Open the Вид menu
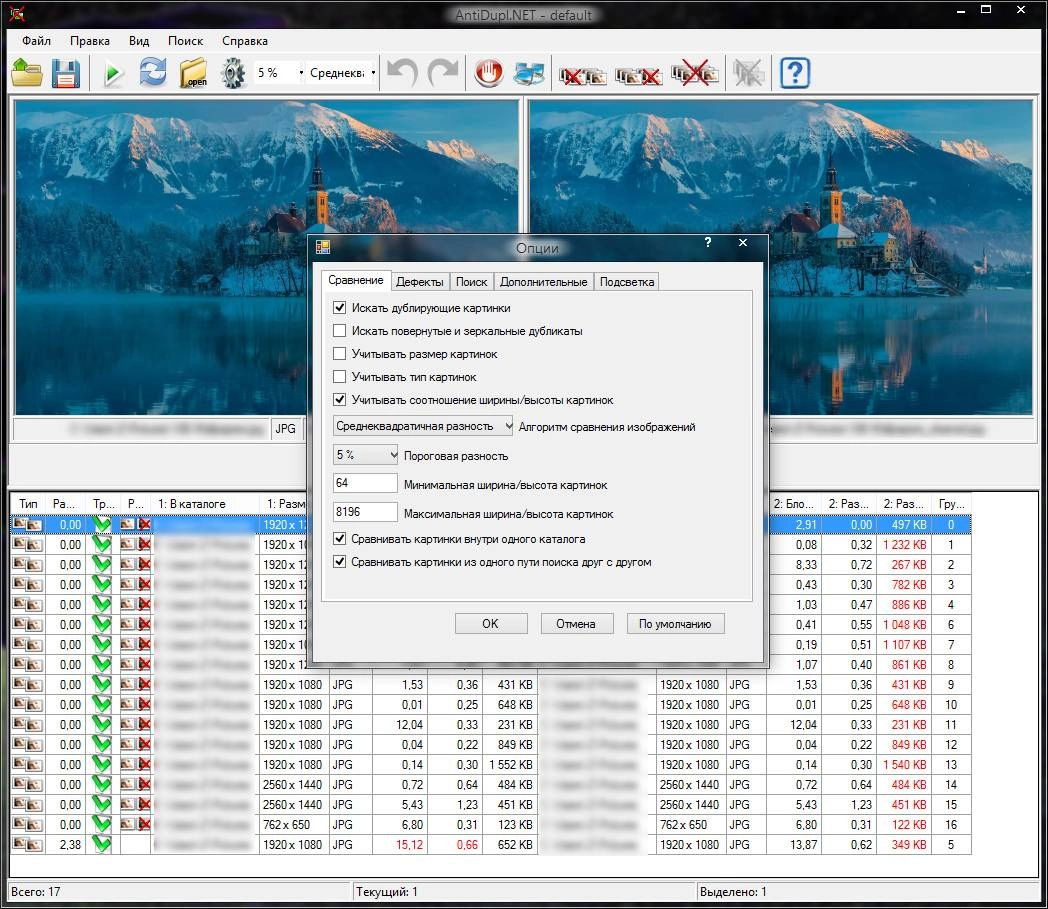Screen dimensions: 1048x909 (139, 41)
